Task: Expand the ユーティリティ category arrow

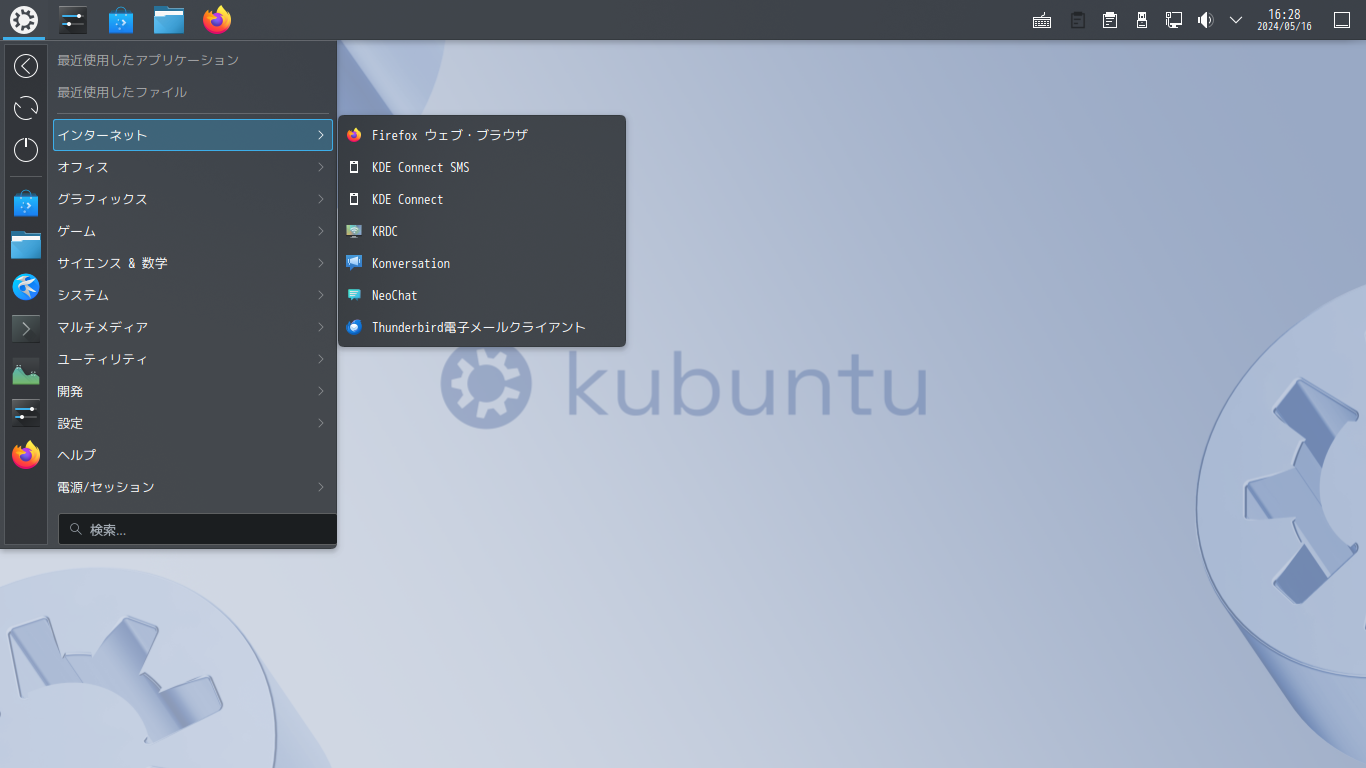Action: tap(321, 359)
